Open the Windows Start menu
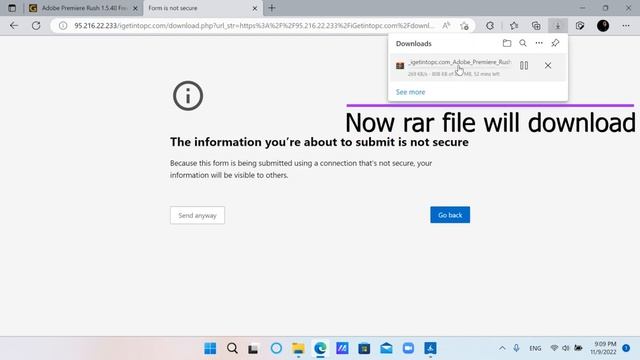This screenshot has height=360, width=640. [210, 348]
